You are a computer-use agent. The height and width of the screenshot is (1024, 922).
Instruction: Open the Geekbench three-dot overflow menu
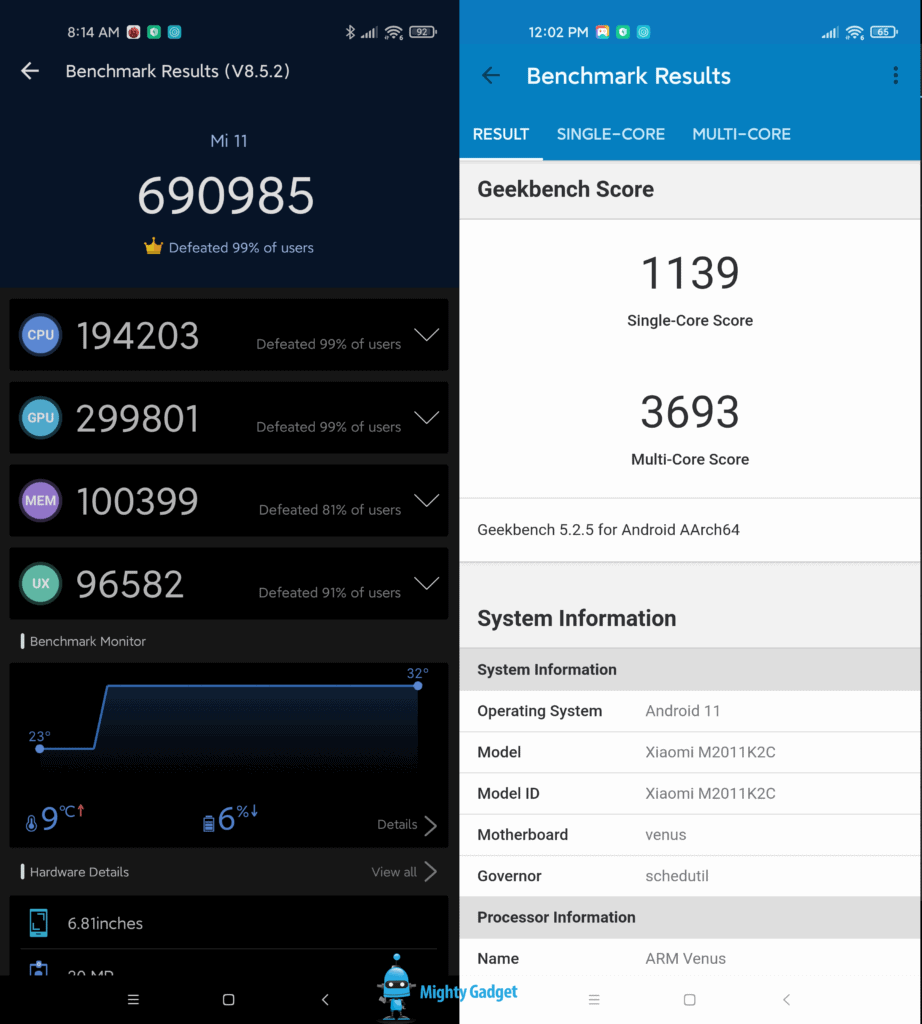[x=895, y=76]
